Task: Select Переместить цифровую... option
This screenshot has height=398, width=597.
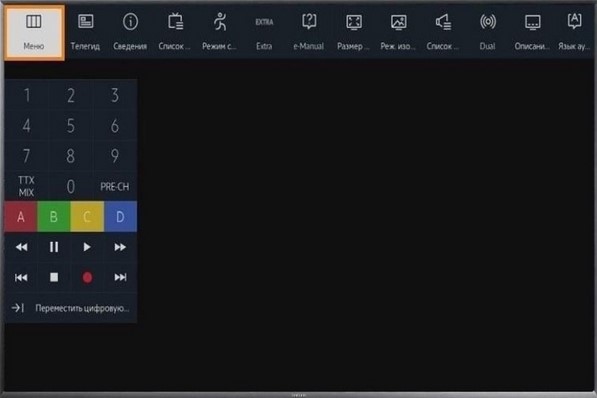Action: pos(71,308)
